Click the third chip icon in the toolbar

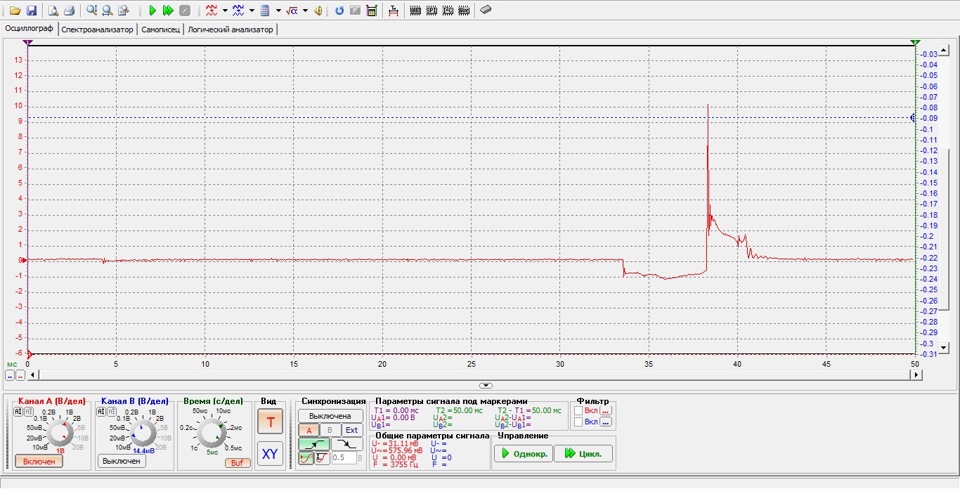click(x=448, y=10)
